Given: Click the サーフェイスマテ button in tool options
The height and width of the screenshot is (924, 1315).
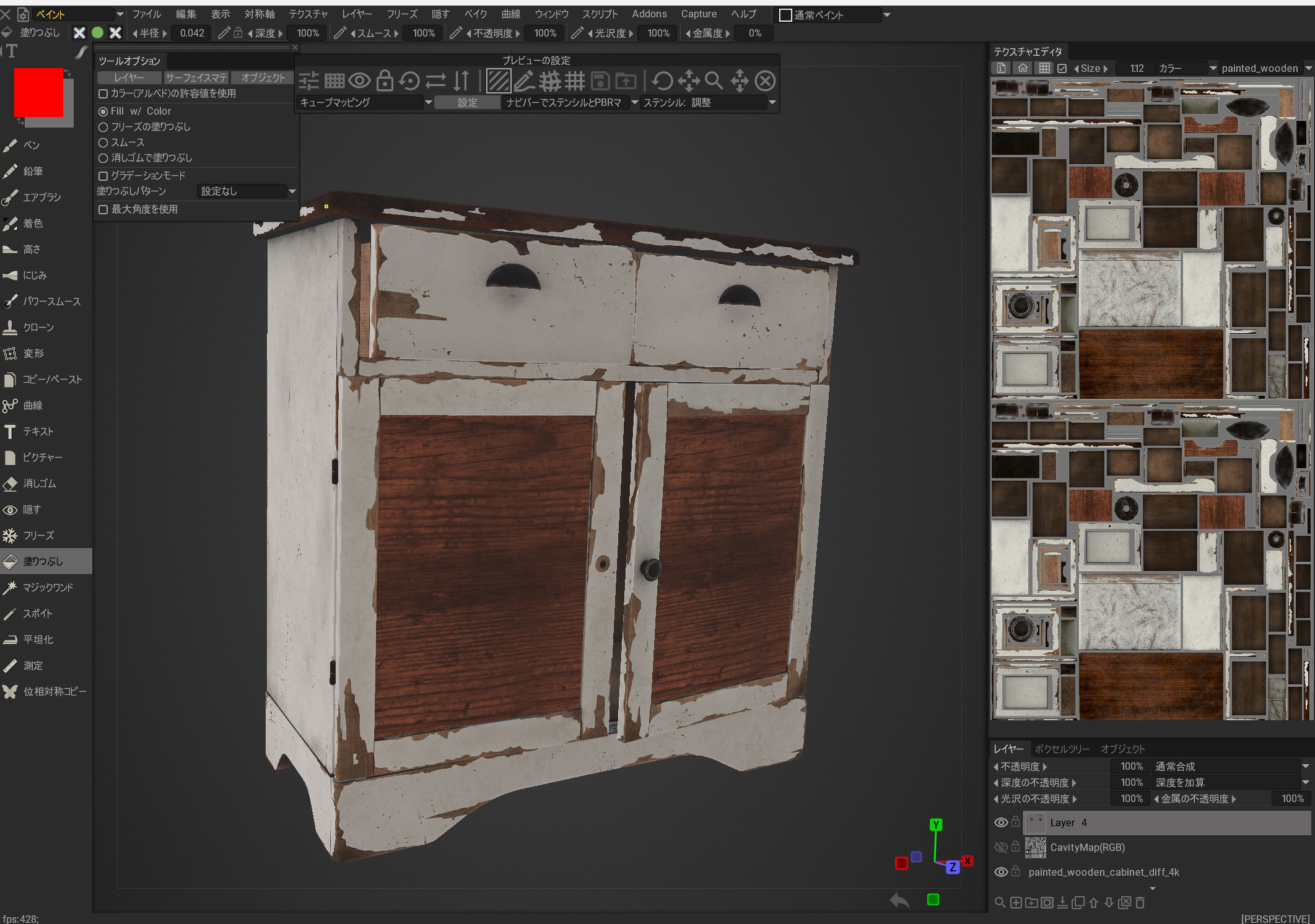Looking at the screenshot, I should tap(196, 77).
